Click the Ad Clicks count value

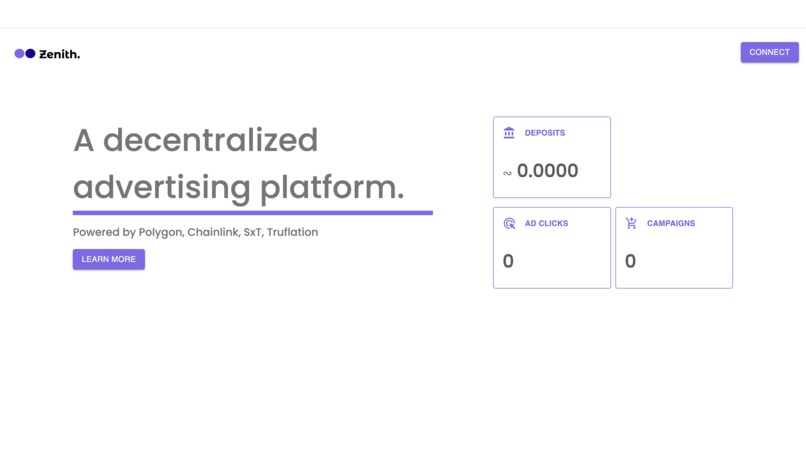click(x=508, y=261)
